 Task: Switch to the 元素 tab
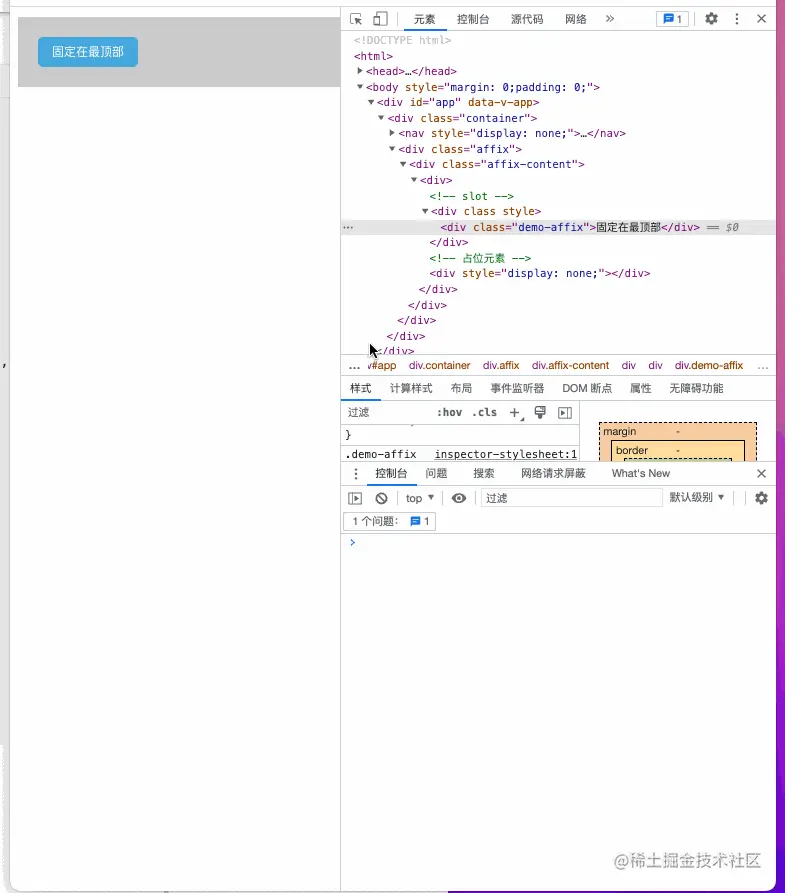coord(424,19)
